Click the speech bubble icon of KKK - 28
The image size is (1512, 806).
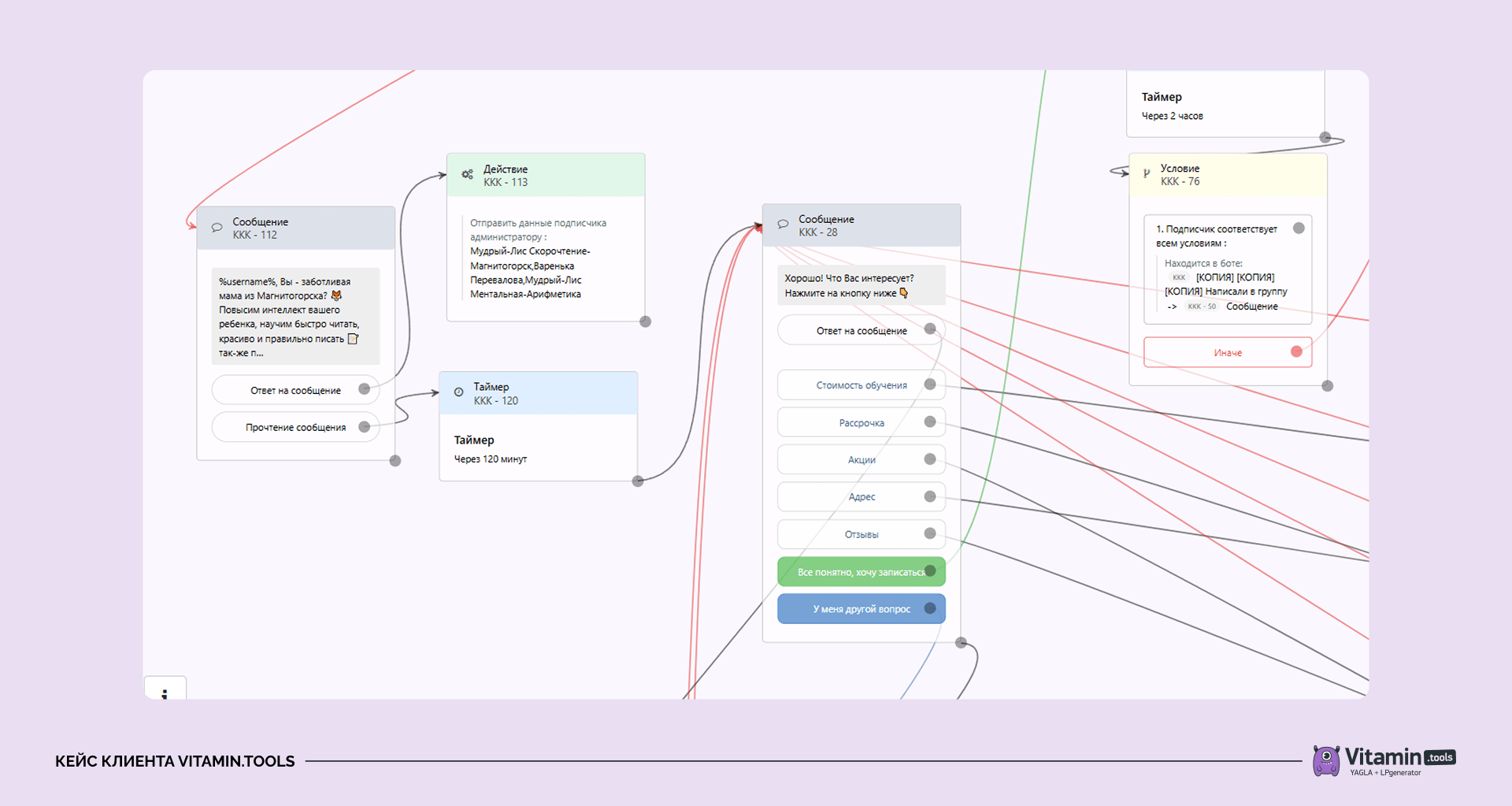point(783,225)
